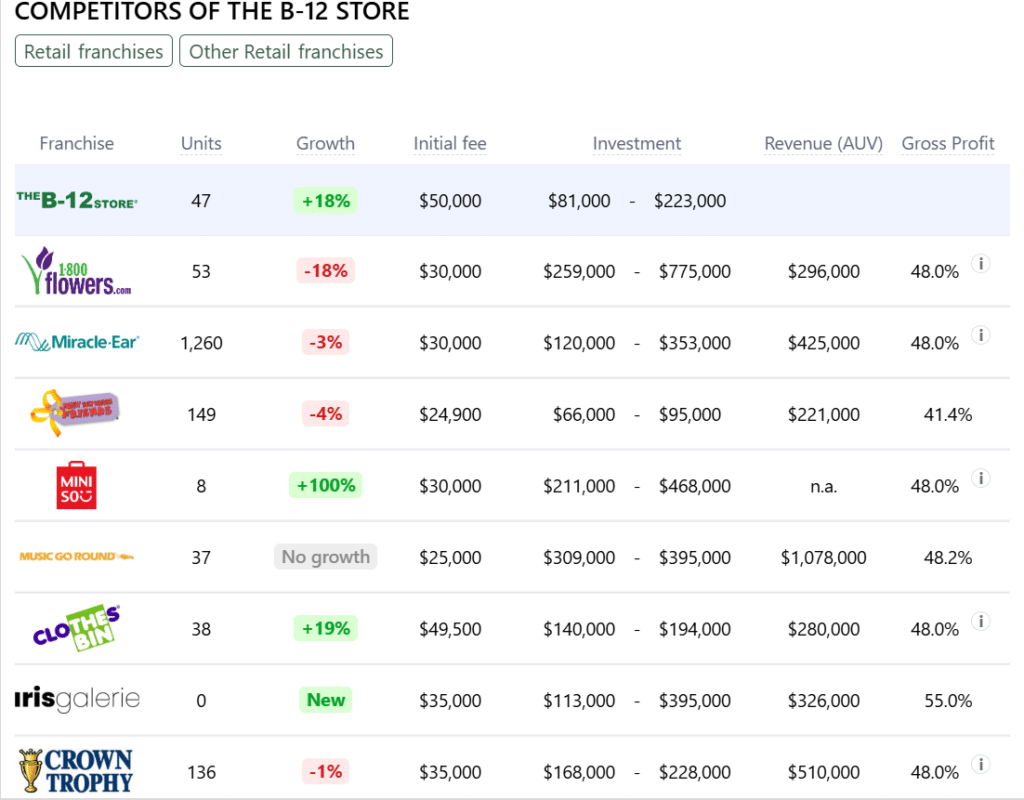Click the $24,900 initial fee value
Viewport: 1024px width, 800px height.
click(x=450, y=415)
